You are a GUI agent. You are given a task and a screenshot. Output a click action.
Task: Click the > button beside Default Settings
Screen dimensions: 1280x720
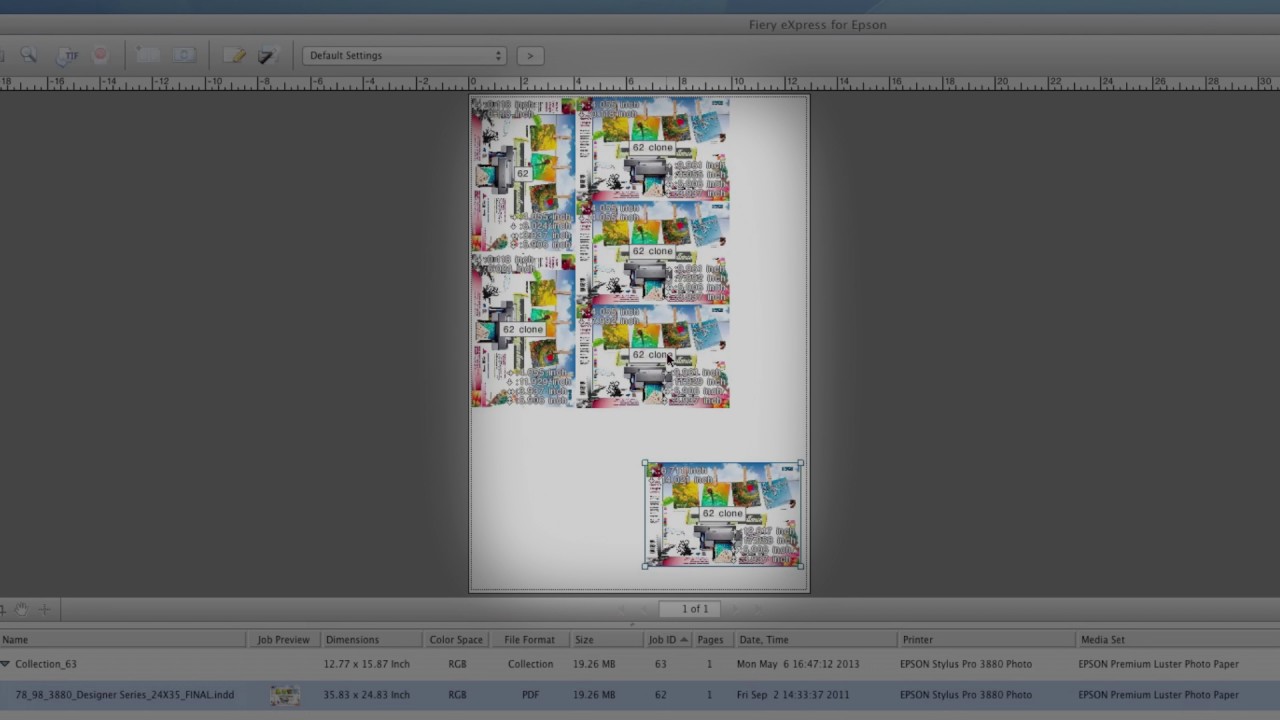530,56
